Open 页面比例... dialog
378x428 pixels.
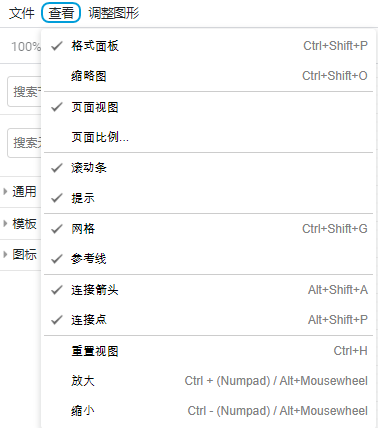point(208,137)
